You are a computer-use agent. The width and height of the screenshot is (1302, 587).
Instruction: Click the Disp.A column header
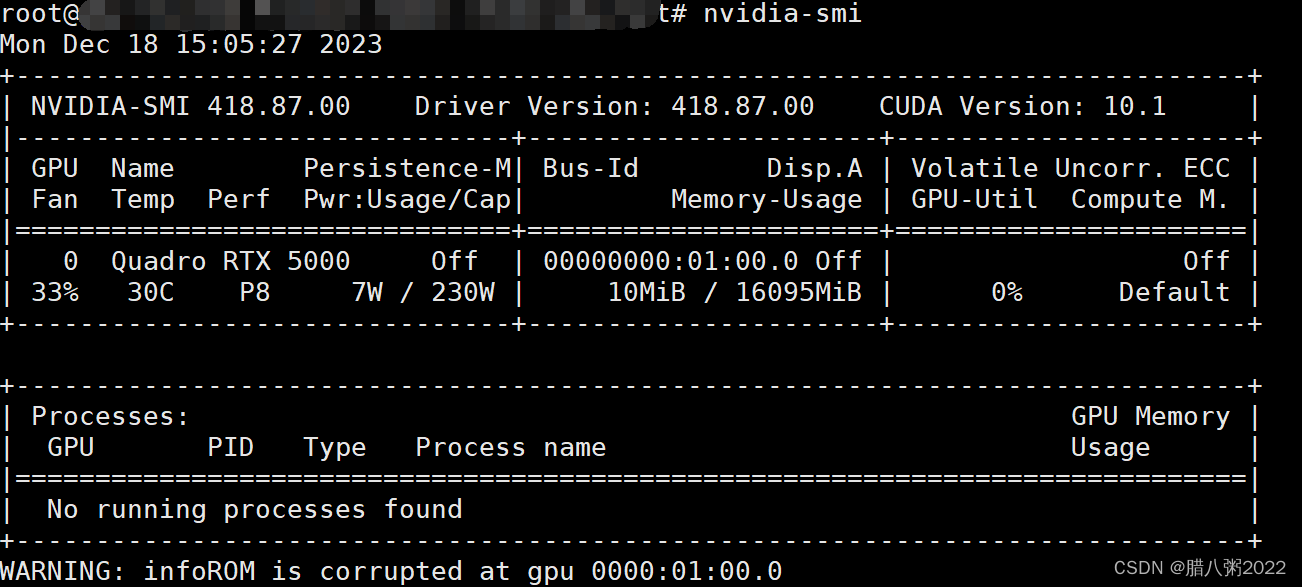point(815,168)
